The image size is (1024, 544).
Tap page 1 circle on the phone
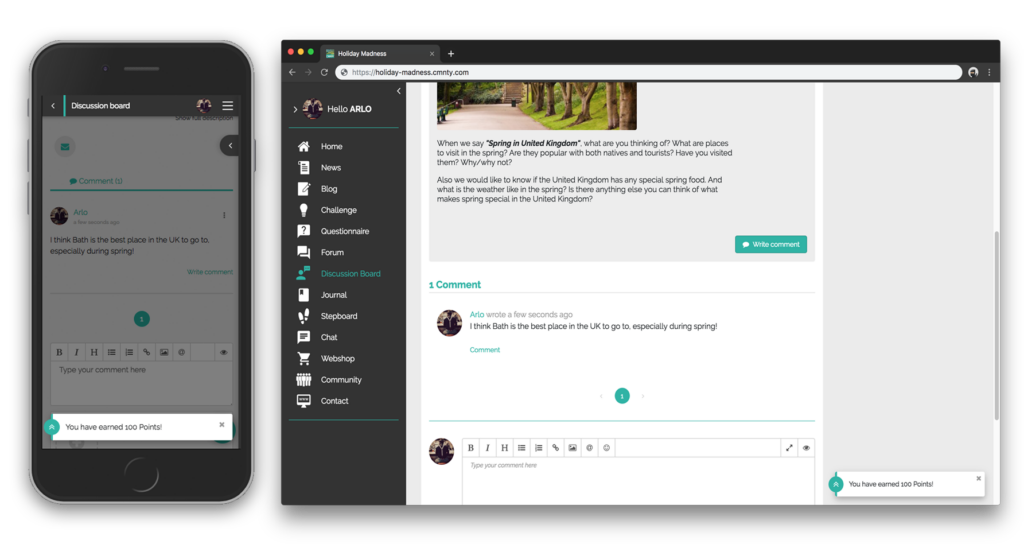(142, 319)
